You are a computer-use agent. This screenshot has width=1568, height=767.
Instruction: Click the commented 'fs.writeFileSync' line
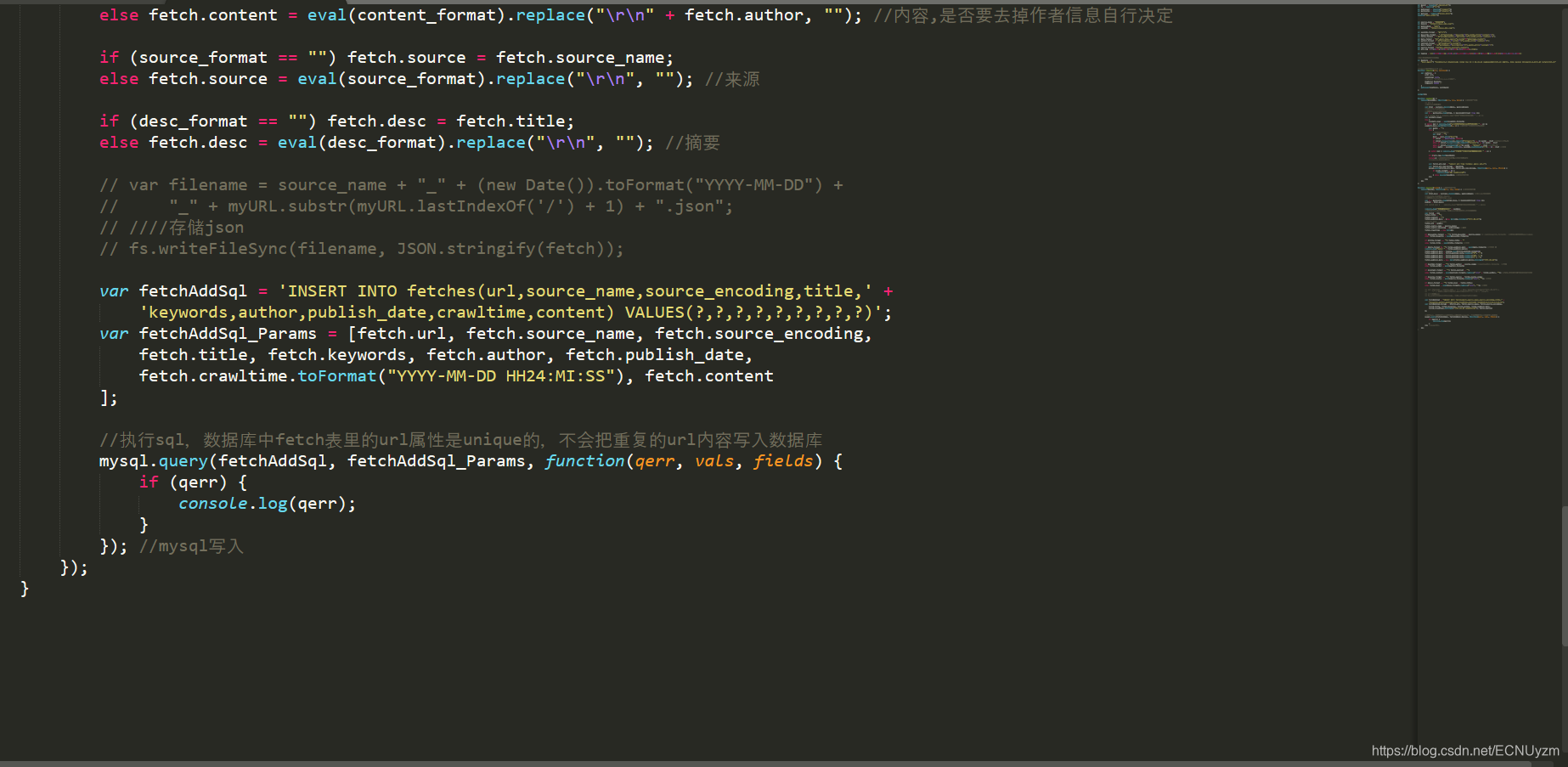click(x=362, y=249)
